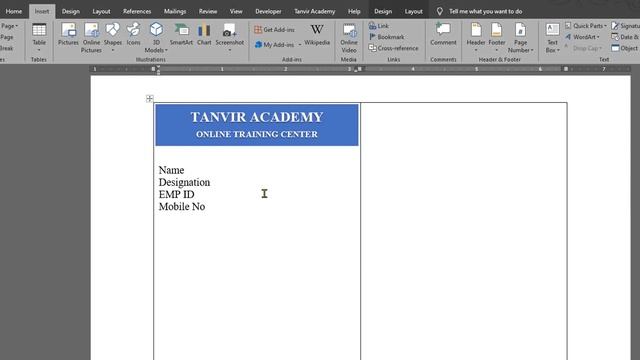Open the Header options
The image size is (640, 360).
click(x=476, y=38)
